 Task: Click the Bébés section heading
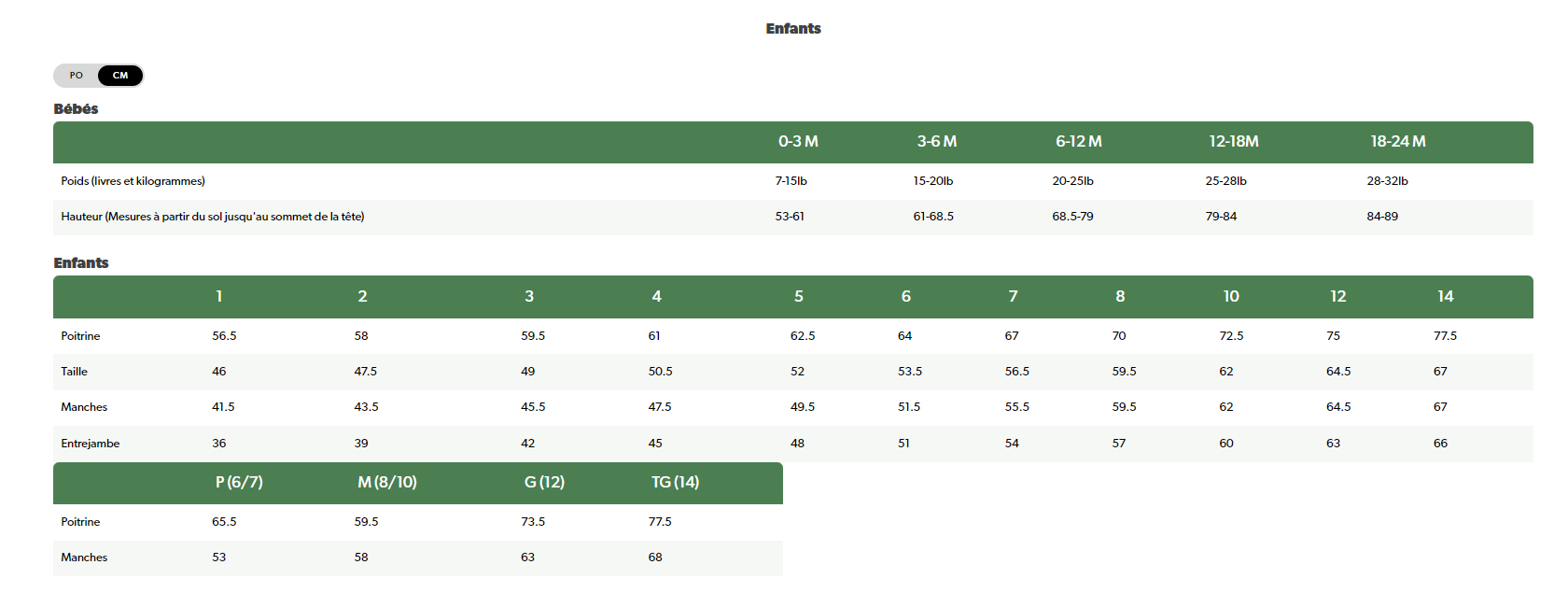76,108
